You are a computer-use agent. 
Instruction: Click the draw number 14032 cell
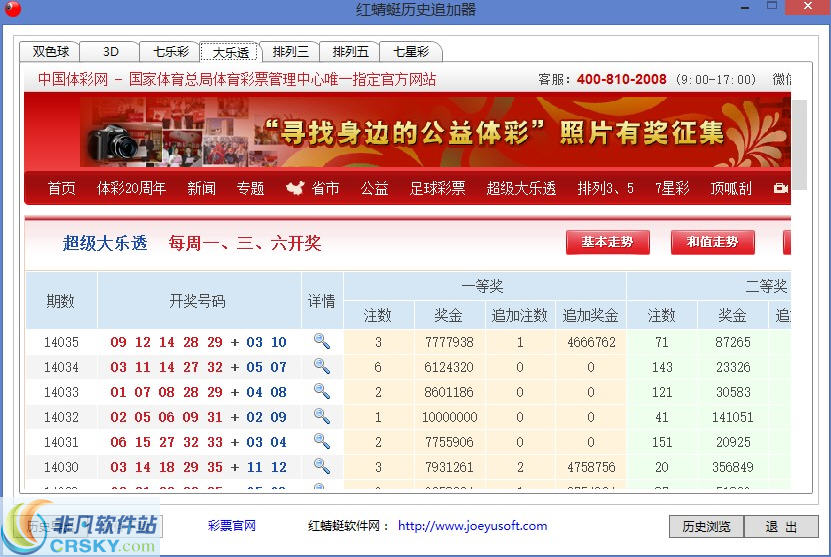(61, 417)
